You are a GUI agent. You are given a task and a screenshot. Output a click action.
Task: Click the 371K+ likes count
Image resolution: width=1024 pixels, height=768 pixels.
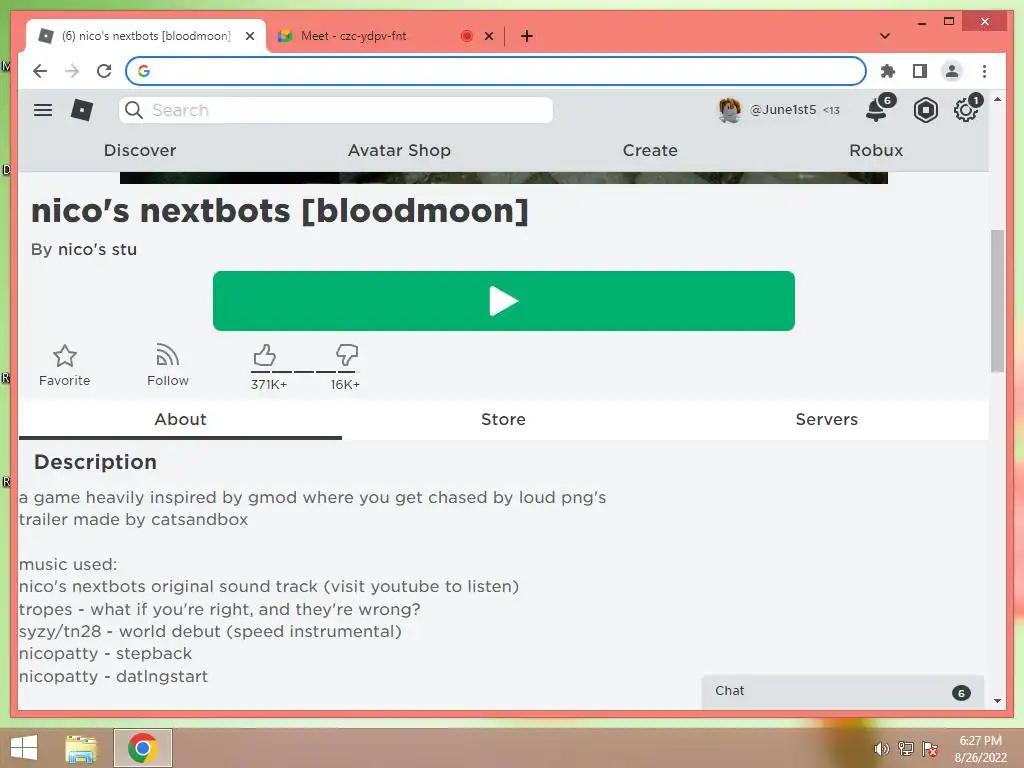(x=268, y=385)
